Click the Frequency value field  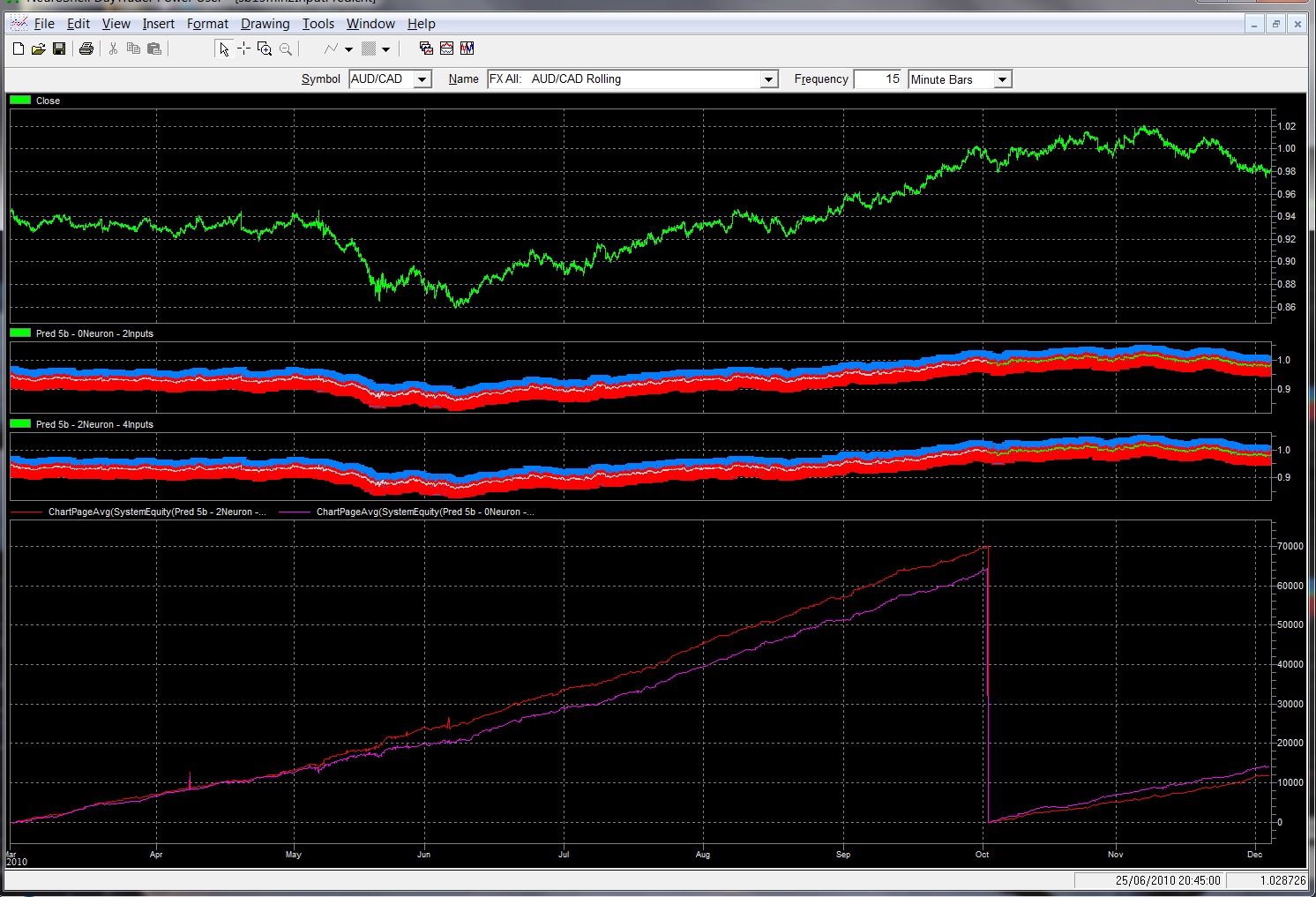pos(878,79)
